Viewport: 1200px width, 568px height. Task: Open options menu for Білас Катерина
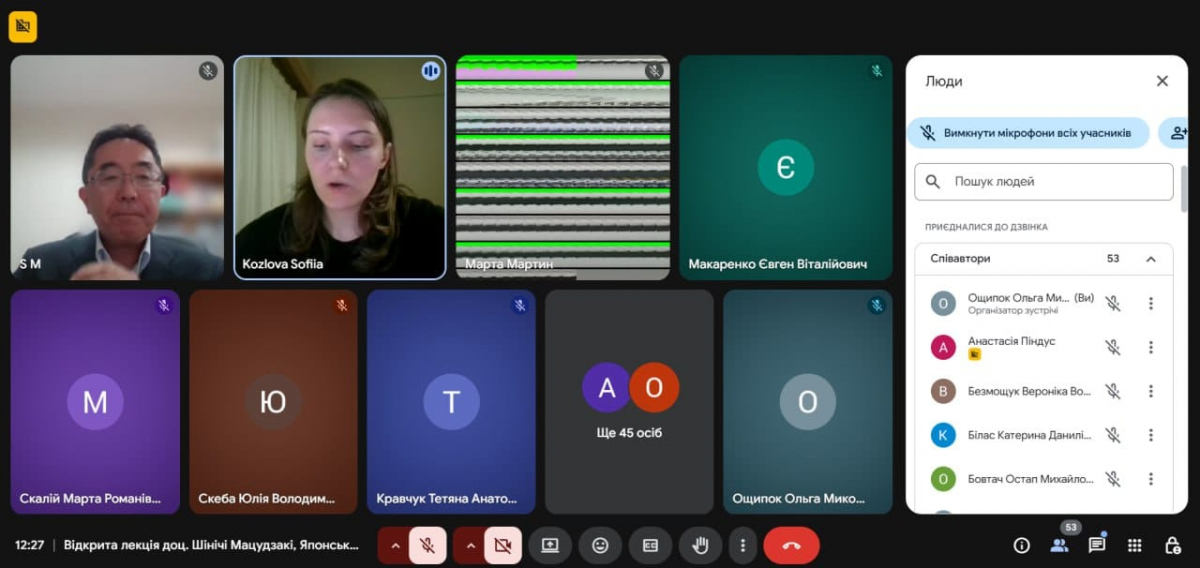click(1151, 435)
